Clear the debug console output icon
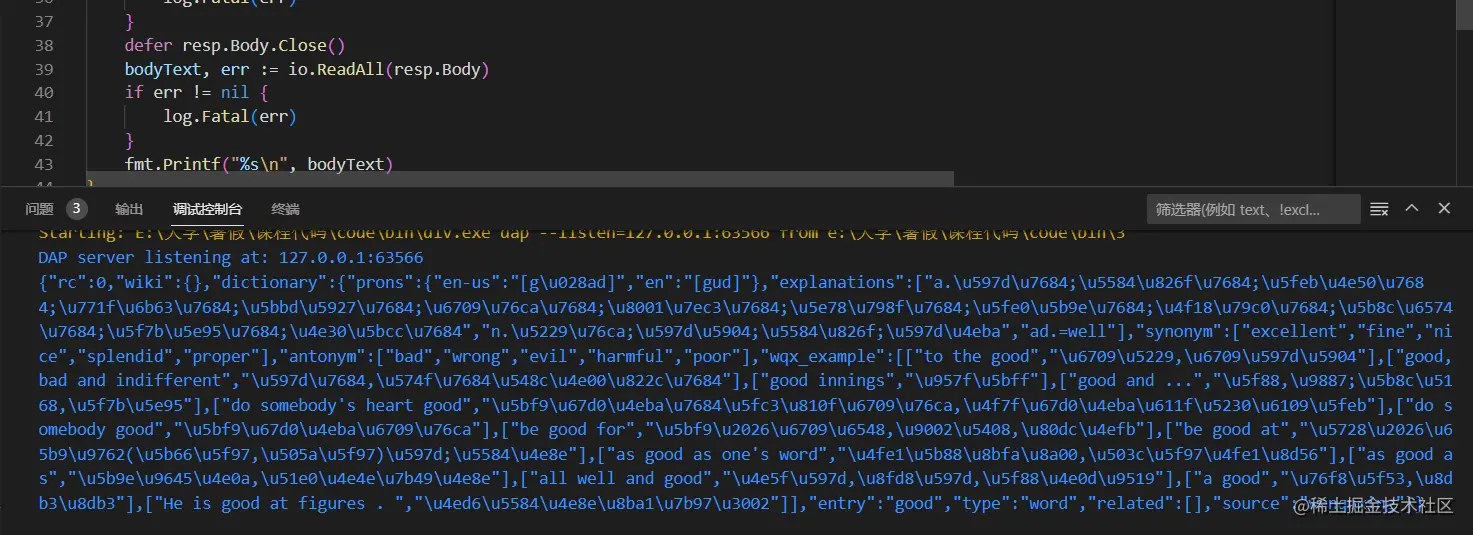 pos(1379,209)
